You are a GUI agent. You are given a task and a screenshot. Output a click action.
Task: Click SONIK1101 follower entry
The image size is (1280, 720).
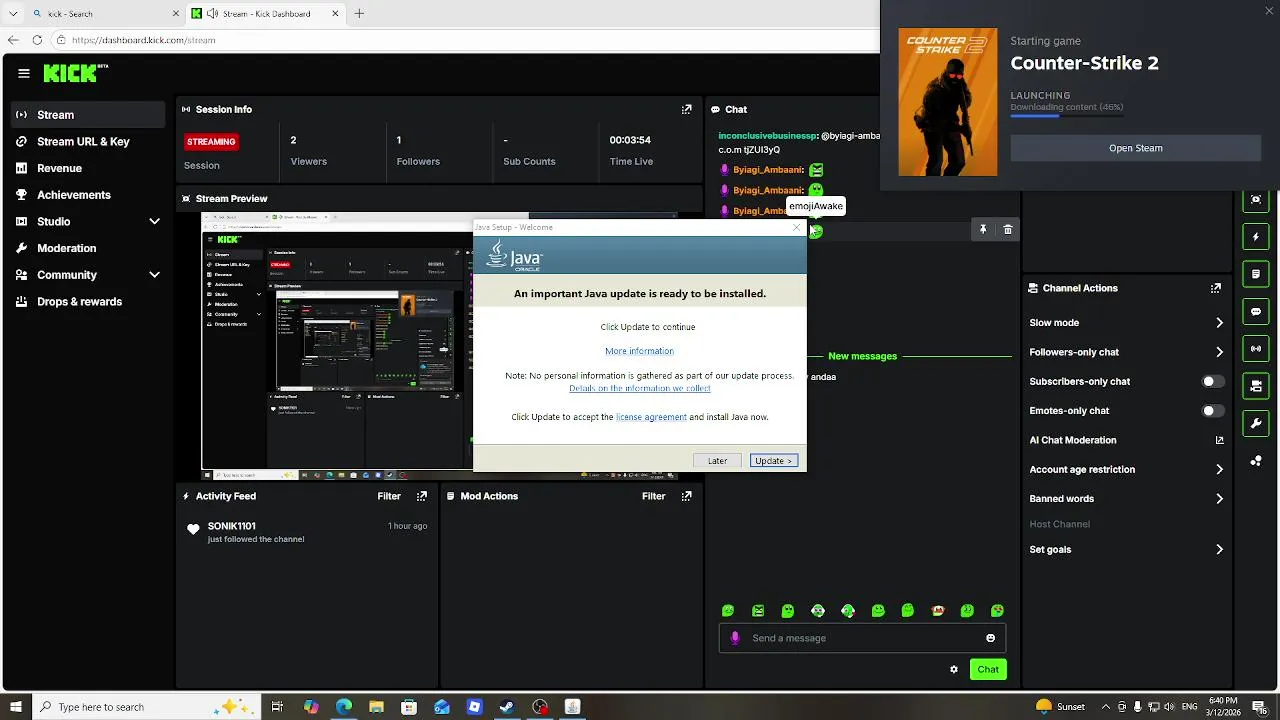tap(308, 532)
